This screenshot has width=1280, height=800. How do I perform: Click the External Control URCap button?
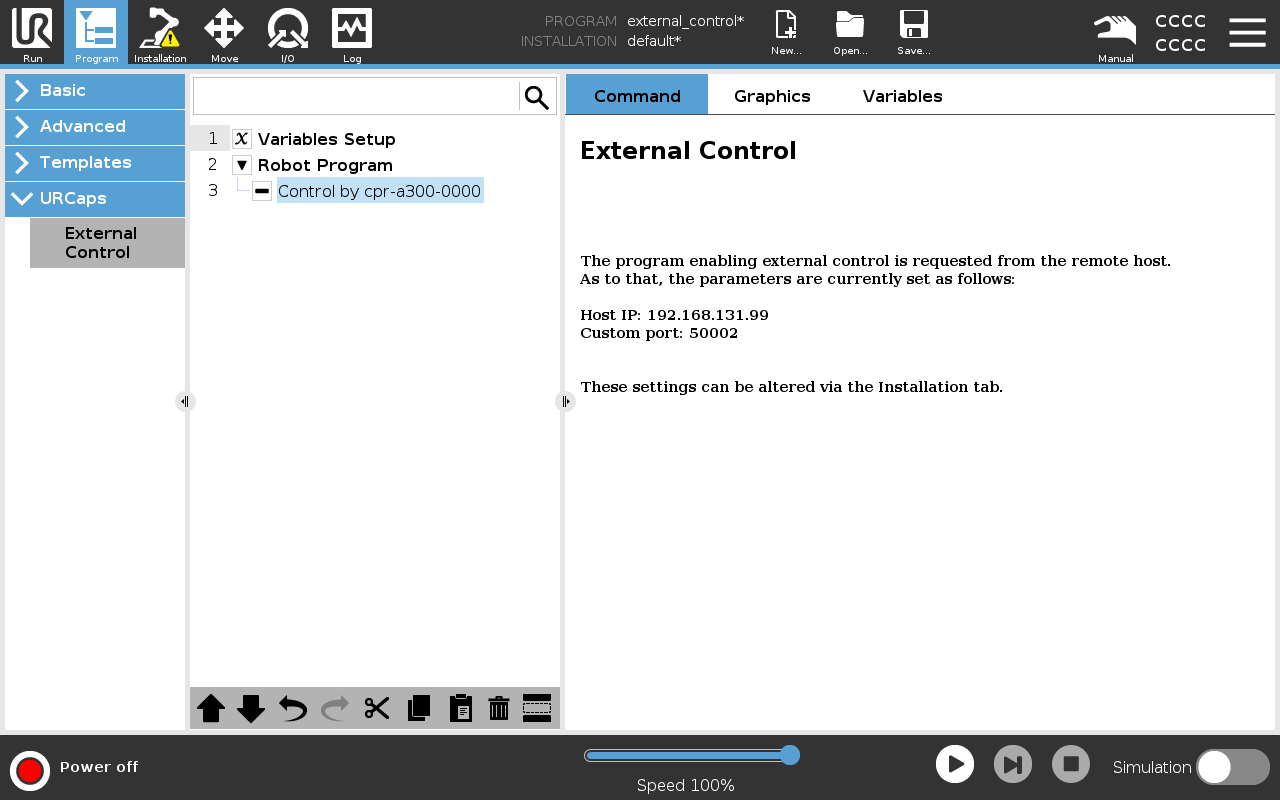[107, 243]
